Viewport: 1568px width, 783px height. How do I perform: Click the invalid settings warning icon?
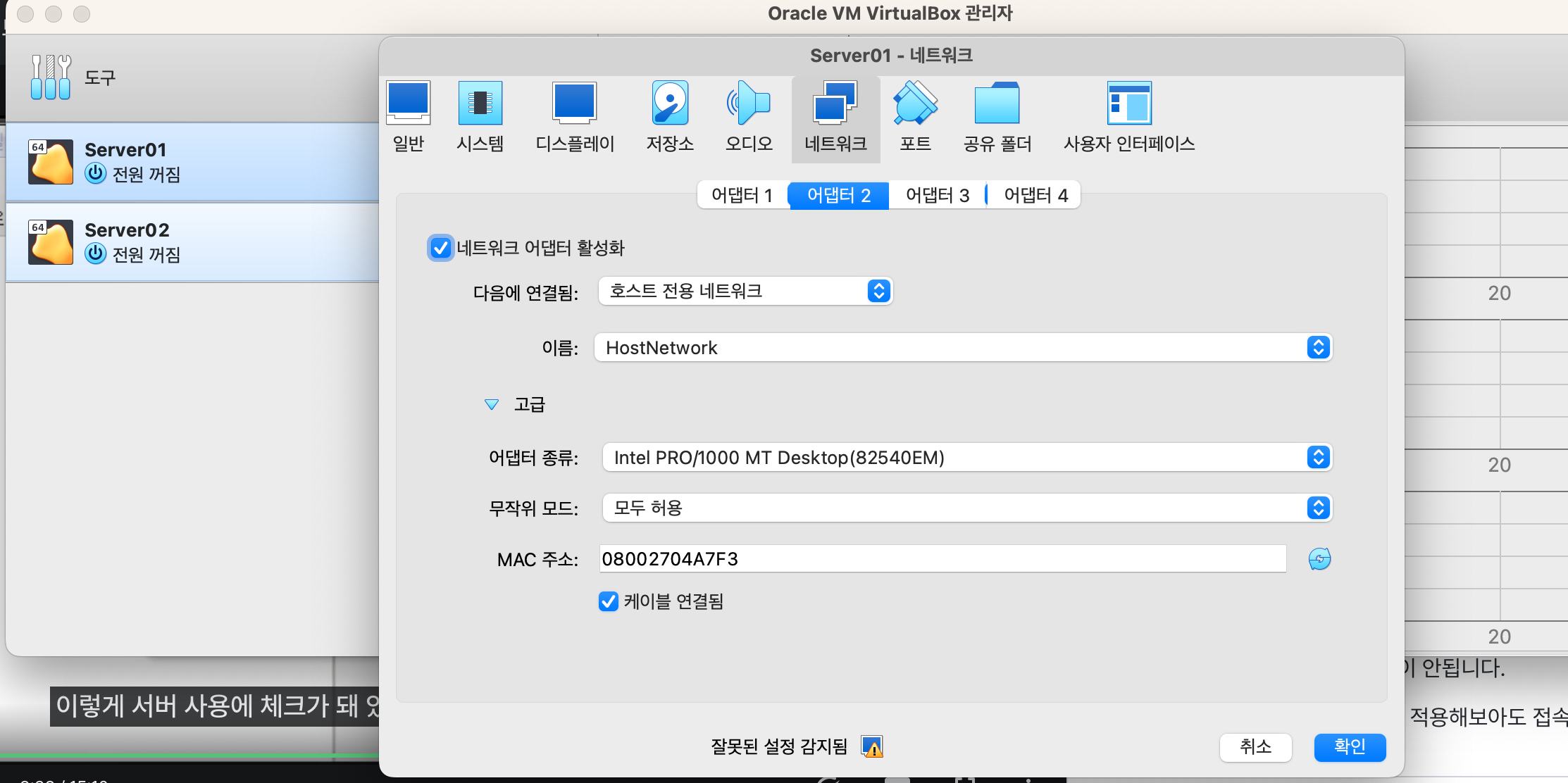click(x=872, y=746)
